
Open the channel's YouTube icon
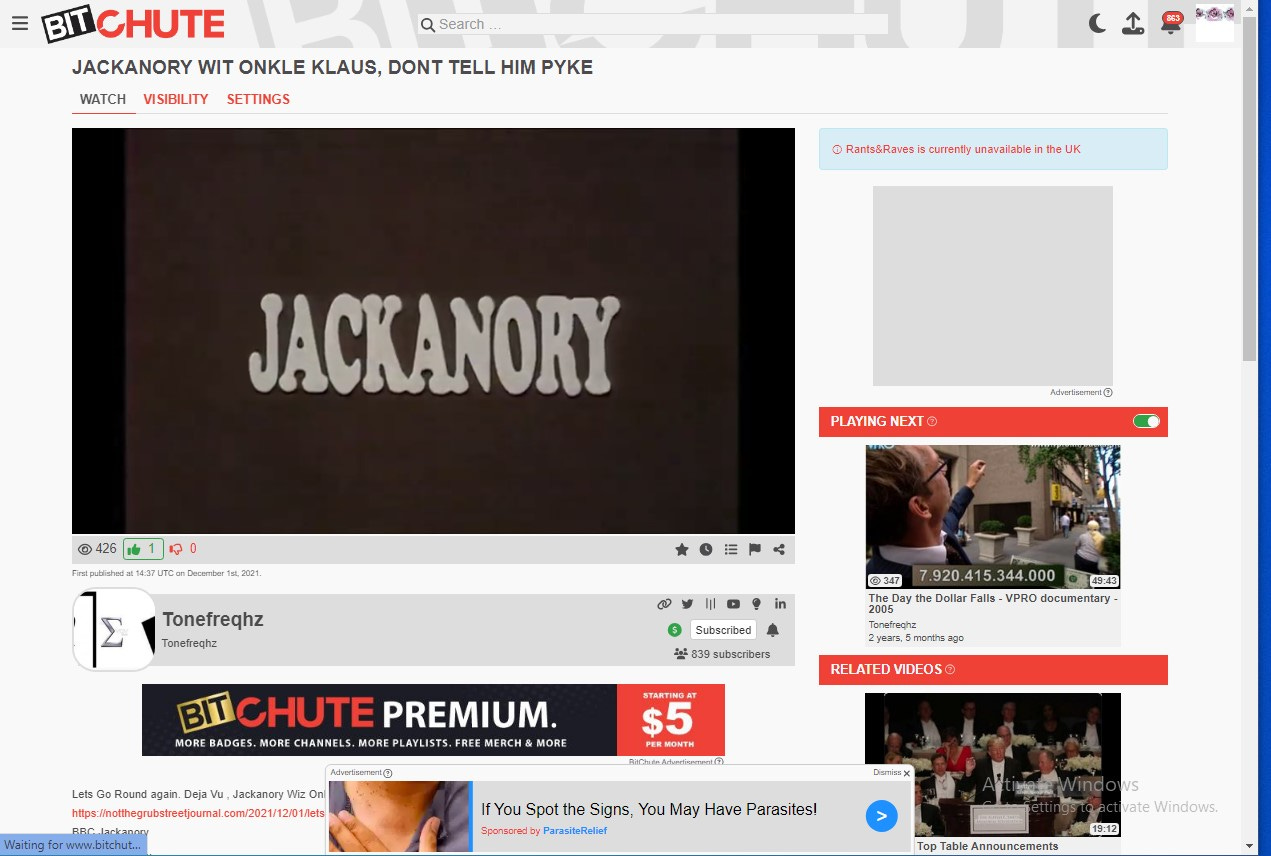tap(734, 604)
